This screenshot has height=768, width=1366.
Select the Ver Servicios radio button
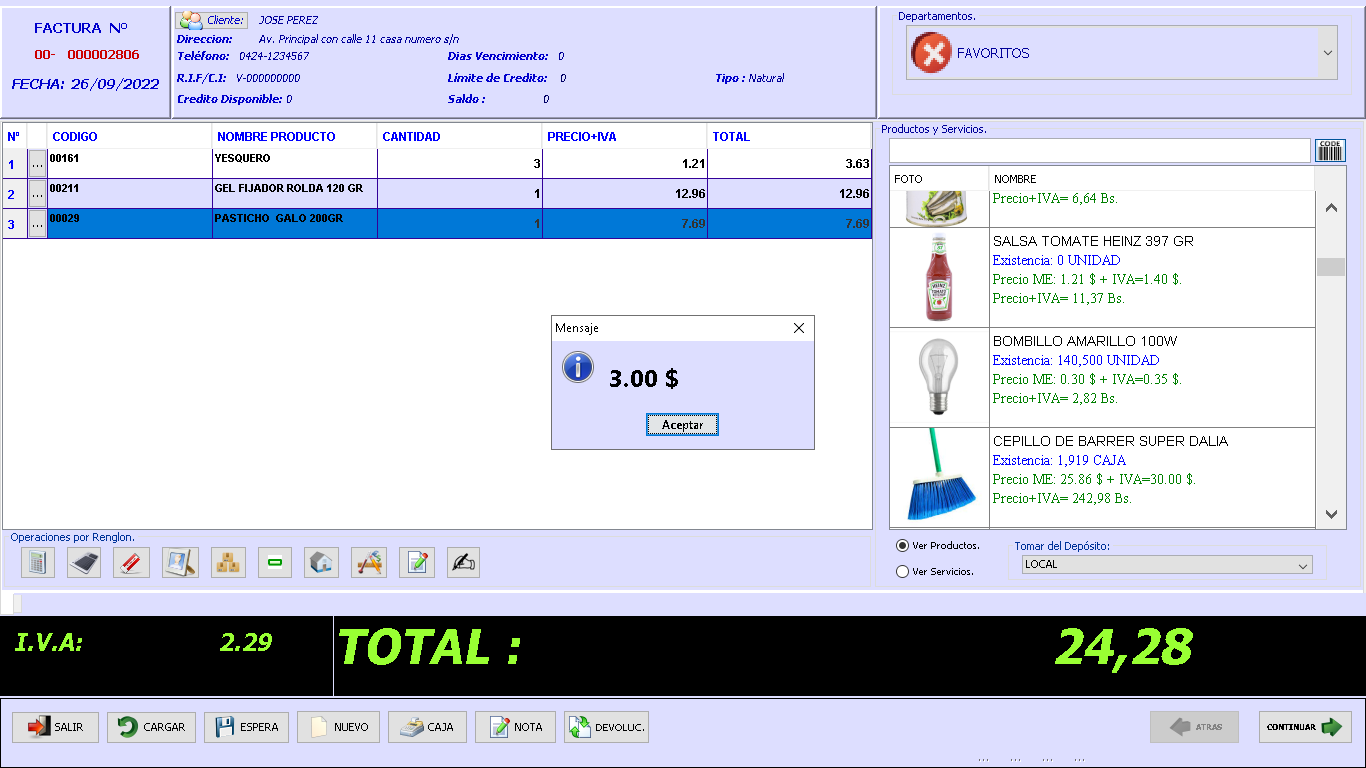point(903,572)
